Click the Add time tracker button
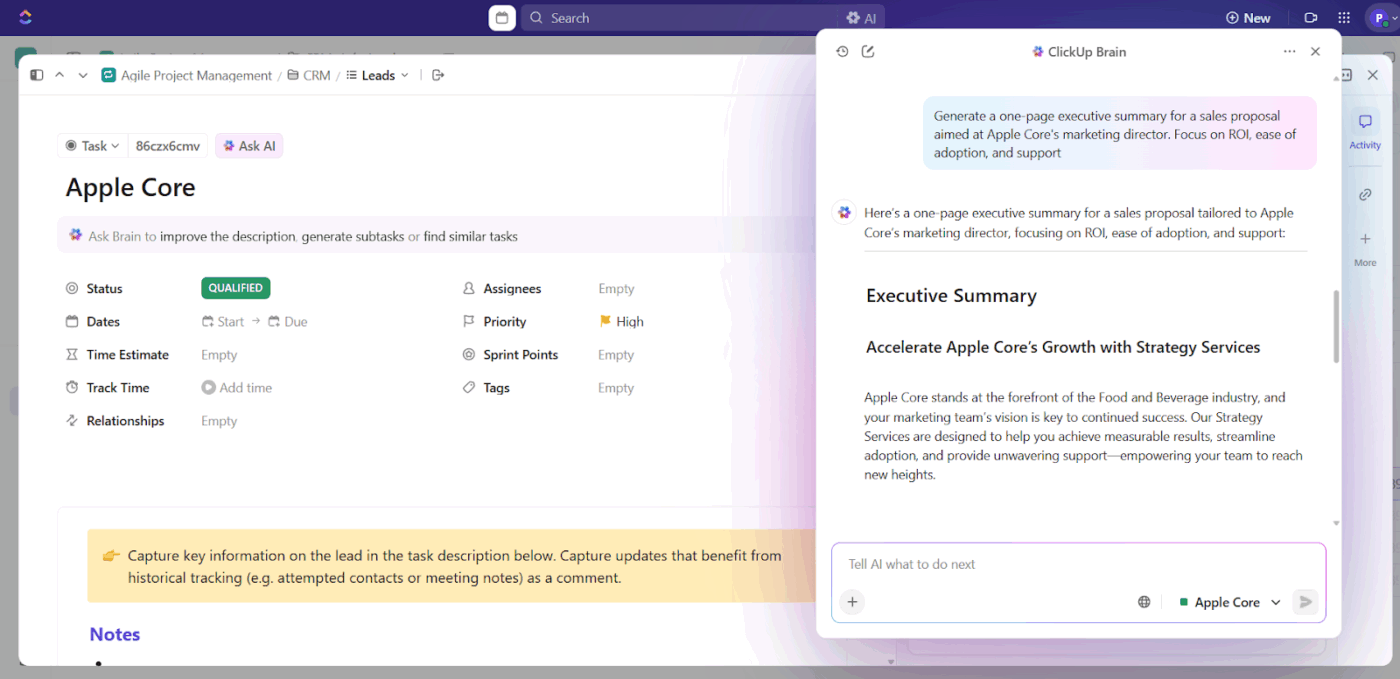1400x679 pixels. tap(237, 388)
